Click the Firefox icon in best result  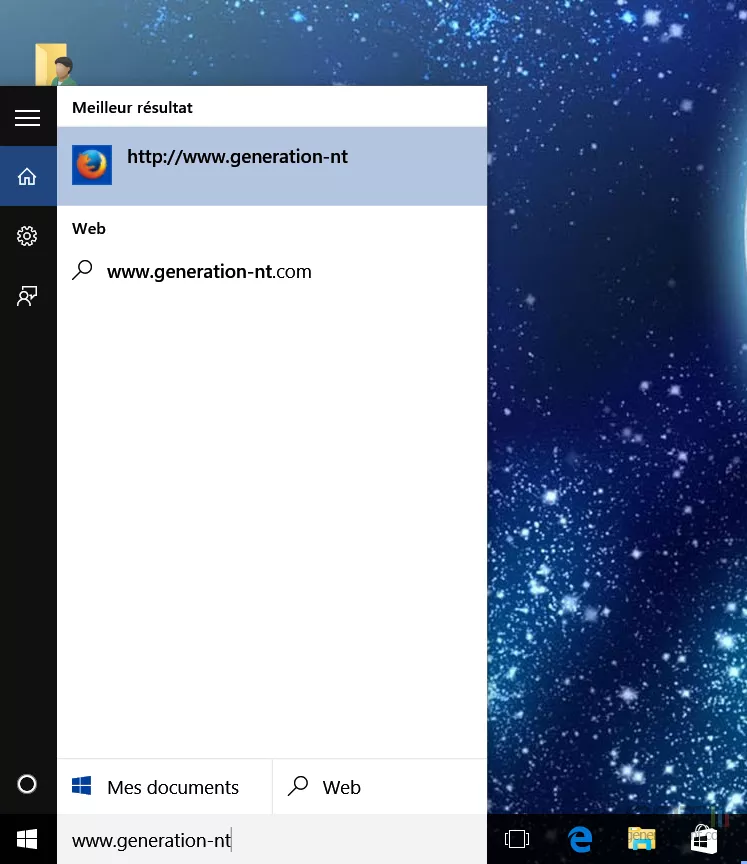pos(92,165)
